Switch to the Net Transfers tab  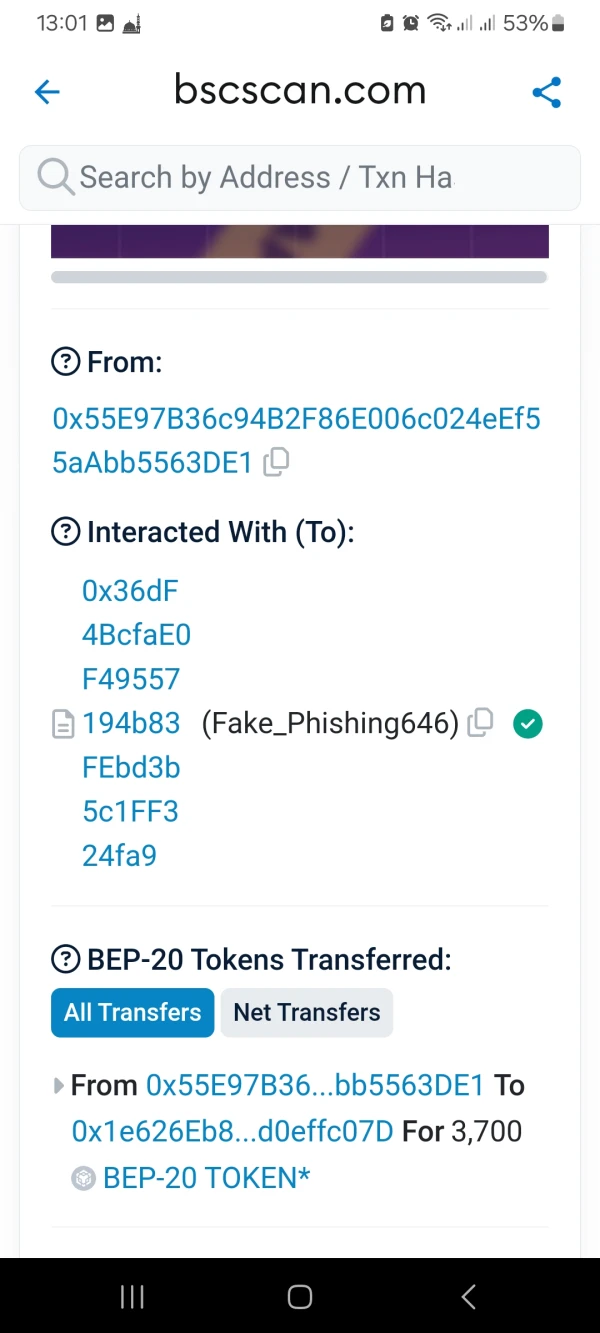306,1012
